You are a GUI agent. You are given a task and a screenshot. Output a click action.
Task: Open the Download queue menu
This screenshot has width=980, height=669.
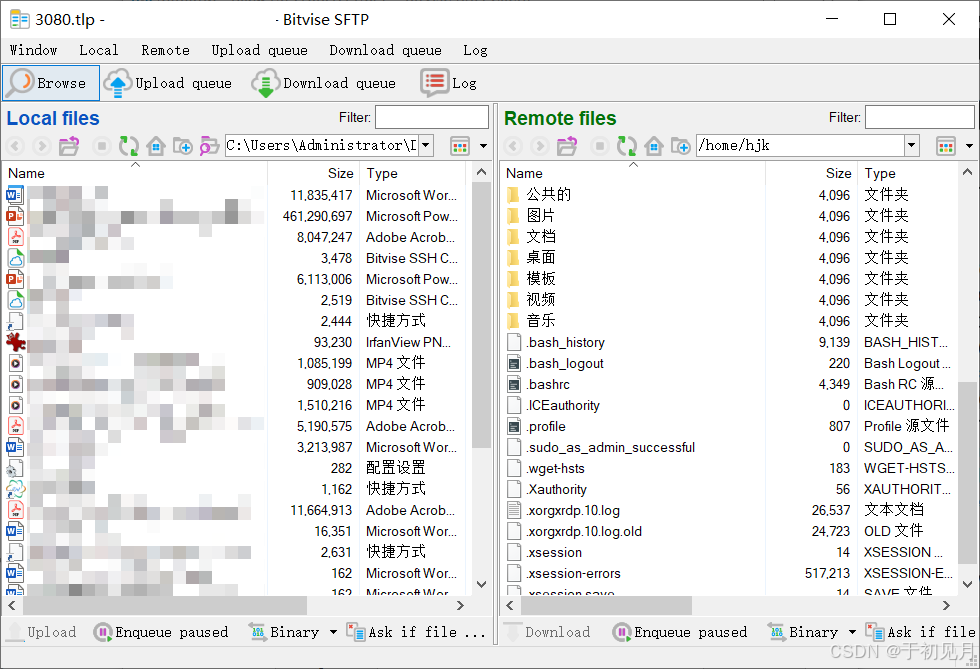point(385,50)
